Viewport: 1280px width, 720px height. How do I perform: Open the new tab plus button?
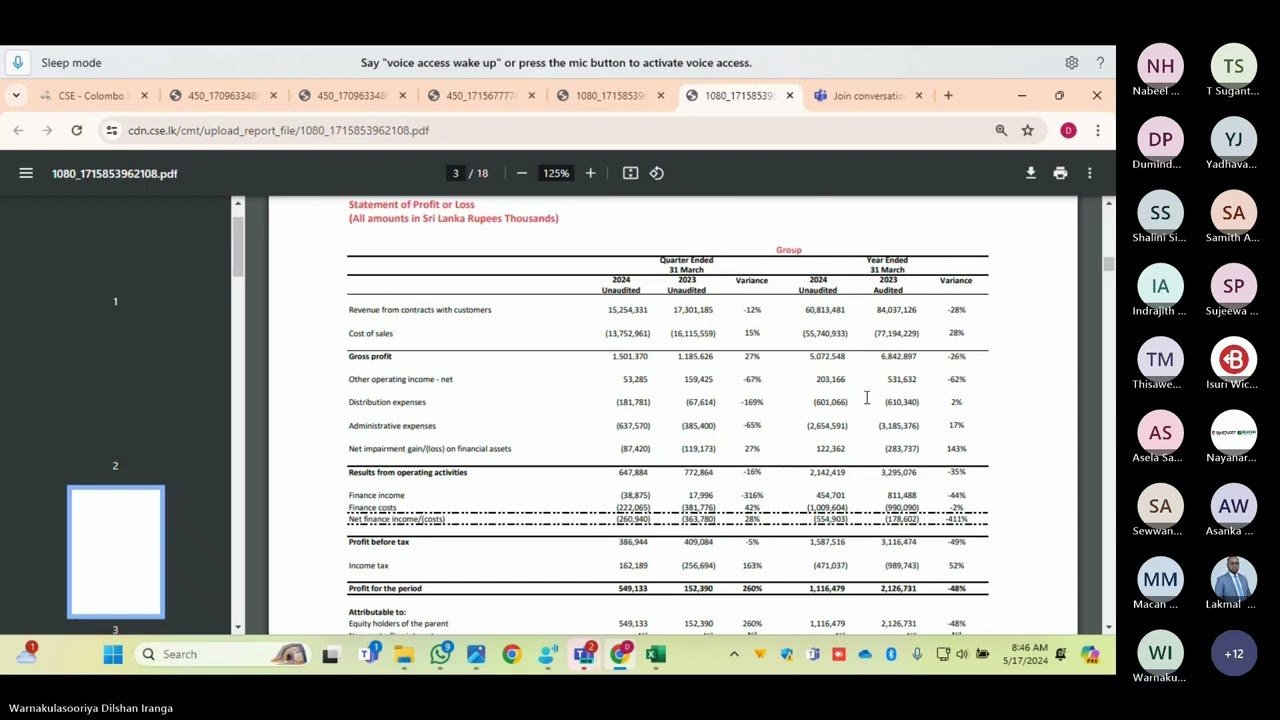(947, 95)
